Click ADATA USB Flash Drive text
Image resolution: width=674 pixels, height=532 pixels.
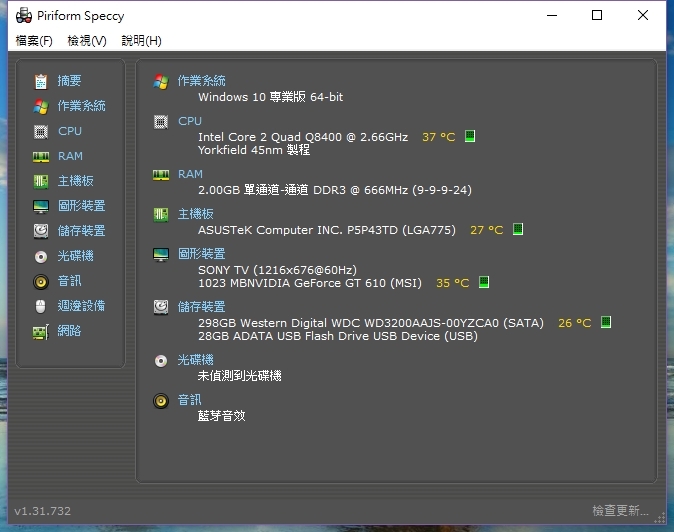click(338, 336)
